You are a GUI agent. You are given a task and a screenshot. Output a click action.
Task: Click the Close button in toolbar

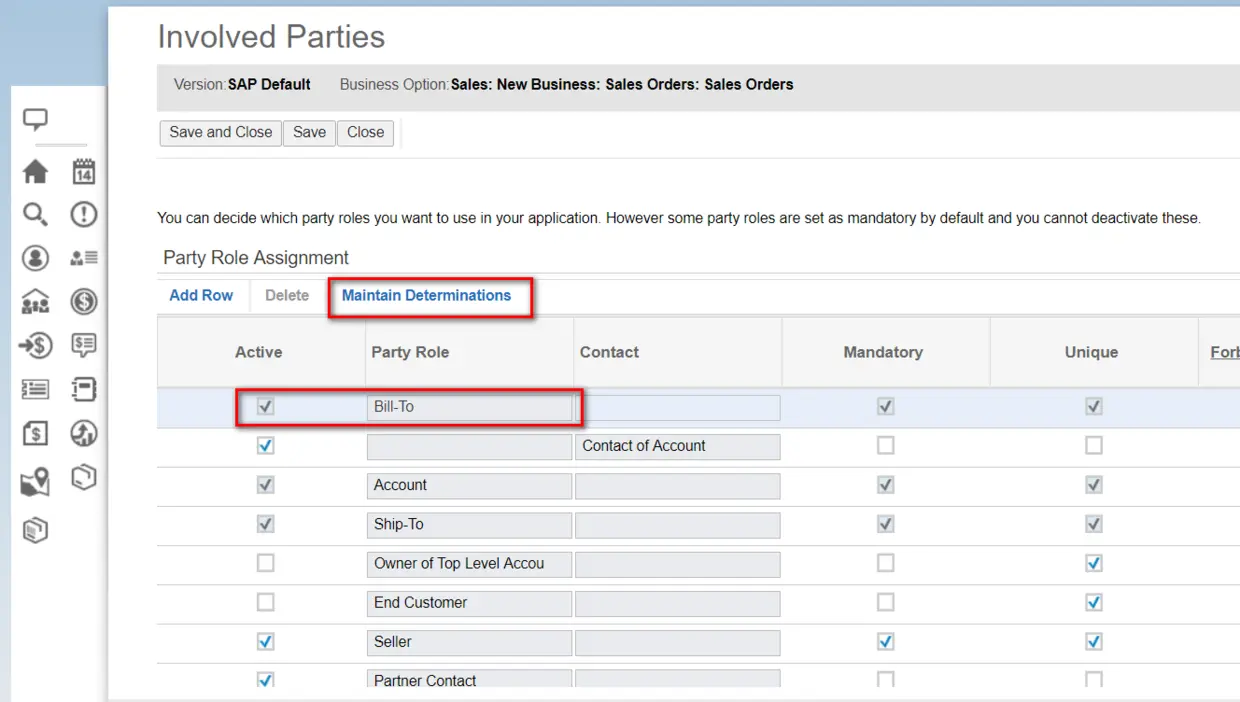coord(365,132)
